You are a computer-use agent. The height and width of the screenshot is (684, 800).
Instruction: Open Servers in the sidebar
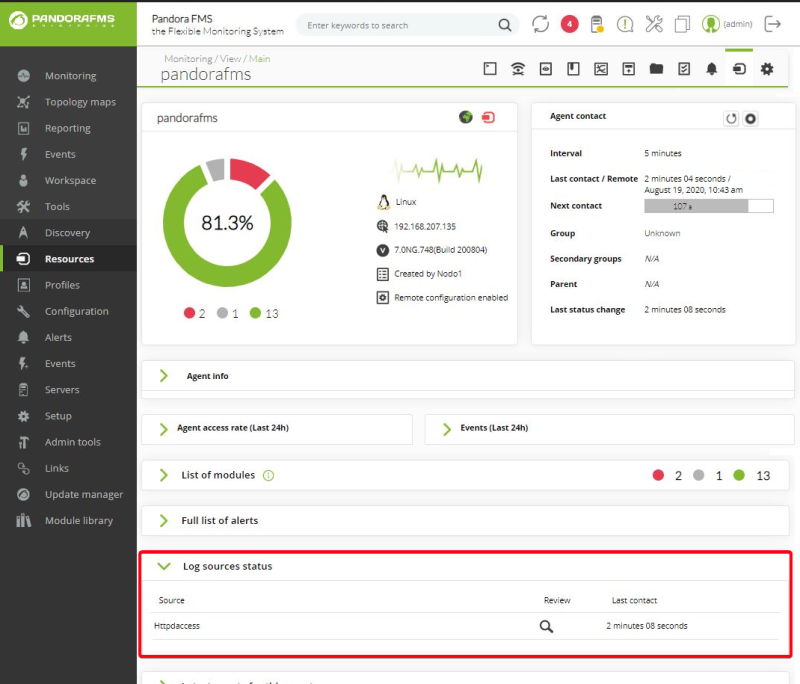[68, 390]
